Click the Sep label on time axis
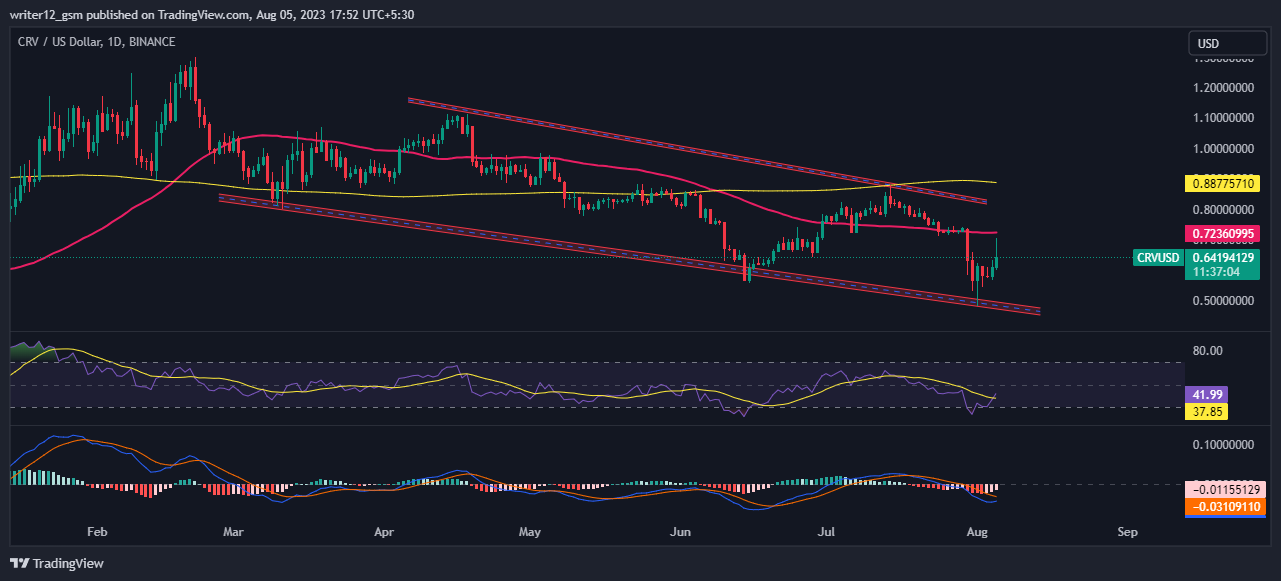Viewport: 1281px width, 581px height. pyautogui.click(x=1129, y=532)
